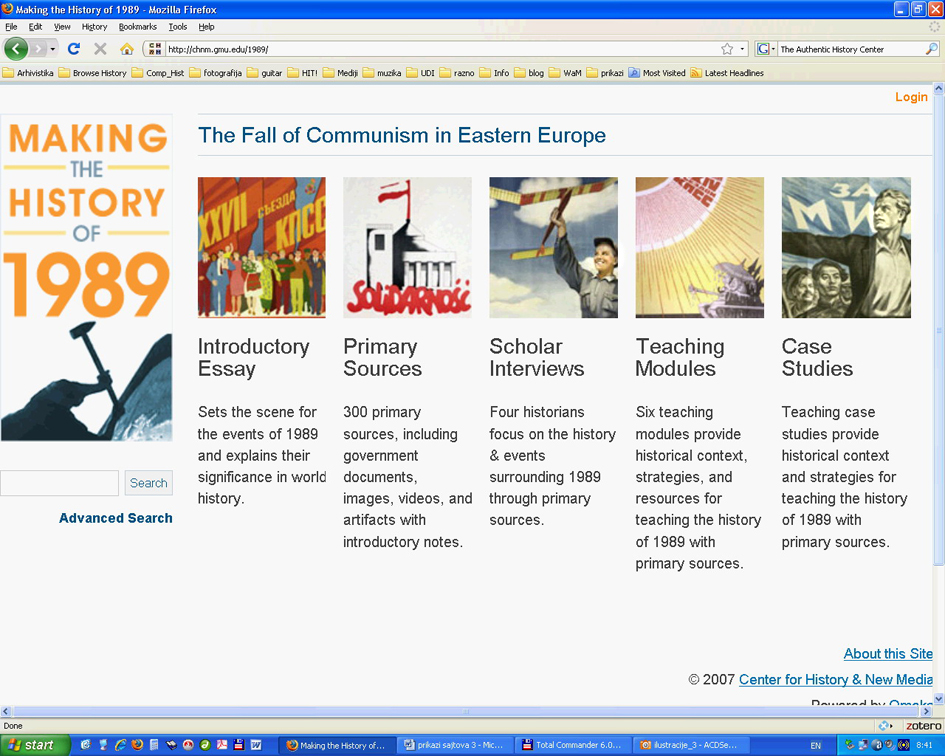The height and width of the screenshot is (756, 945).
Task: Open the back/forward history dropdown arrow
Action: click(53, 49)
